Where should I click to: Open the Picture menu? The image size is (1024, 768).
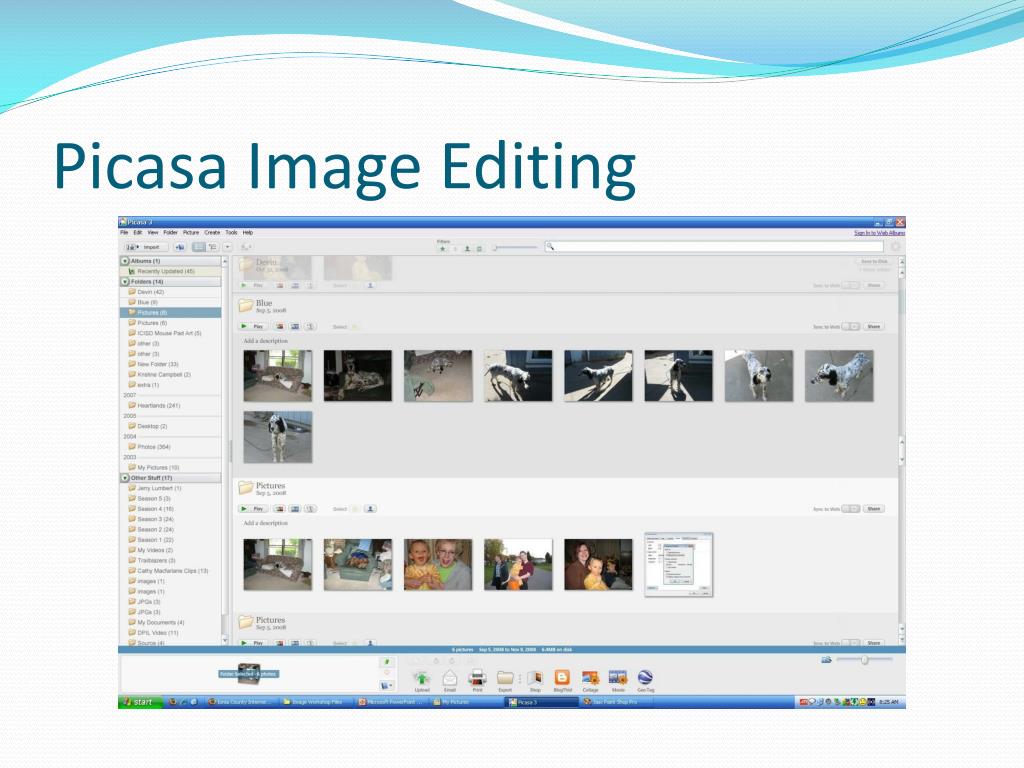tap(191, 232)
